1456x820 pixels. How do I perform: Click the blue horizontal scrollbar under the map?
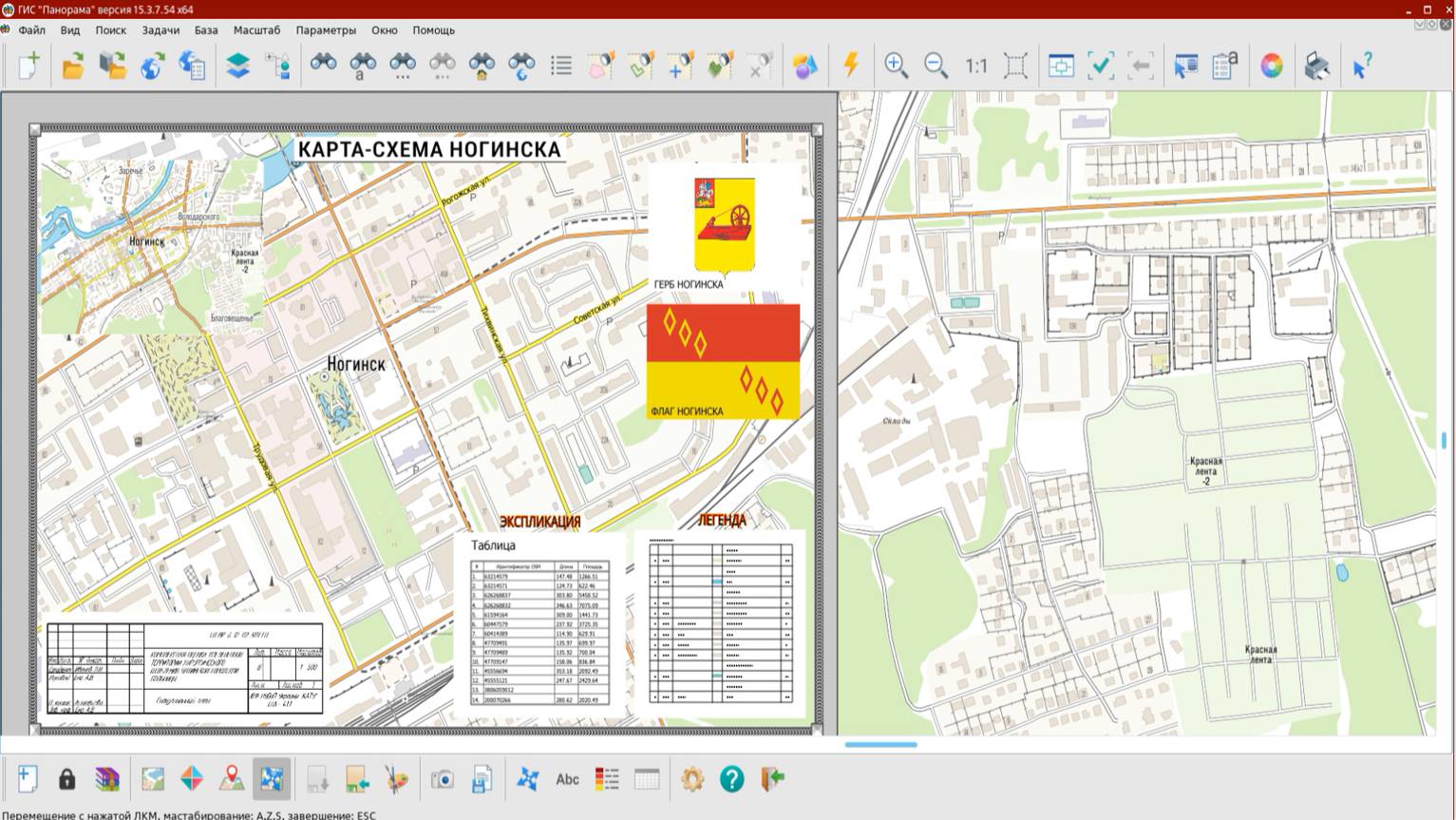tap(880, 745)
